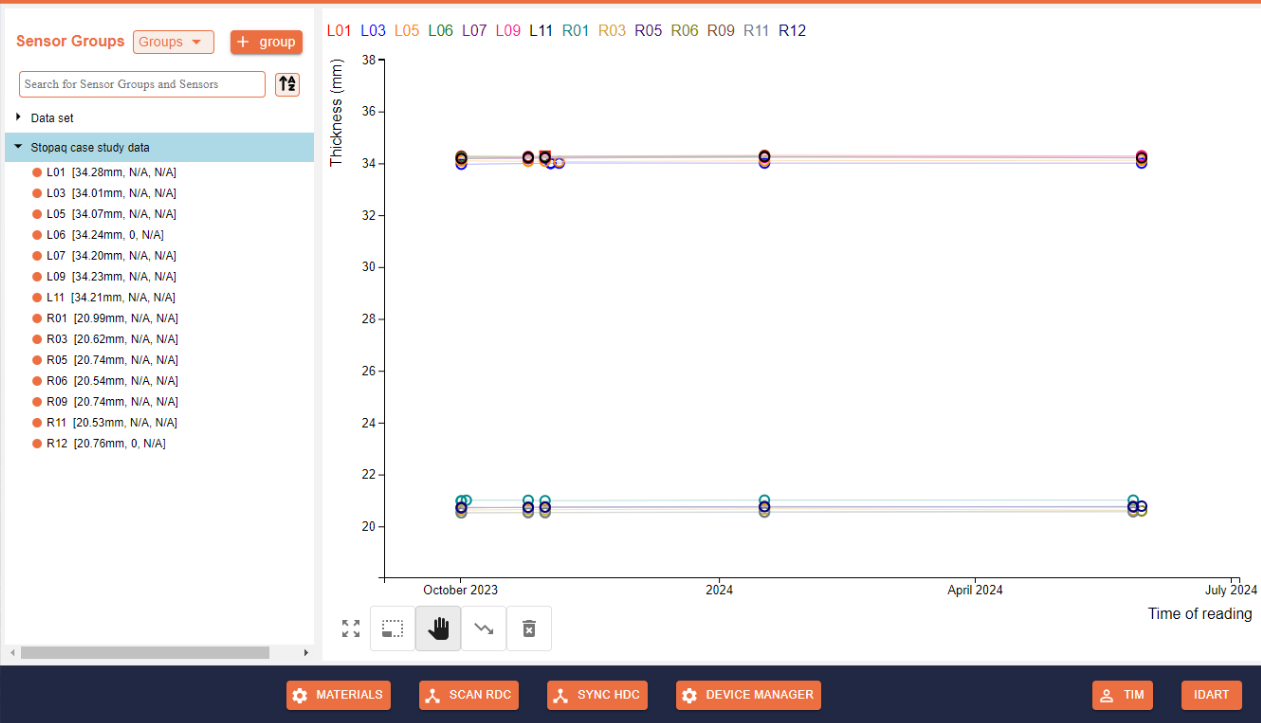Toggle the R01 legend series
The width and height of the screenshot is (1261, 723).
pyautogui.click(x=575, y=31)
